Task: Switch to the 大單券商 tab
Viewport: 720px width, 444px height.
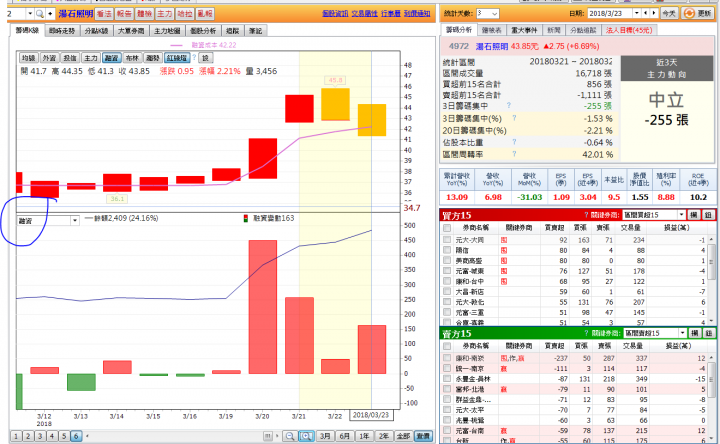Action: pyautogui.click(x=131, y=31)
